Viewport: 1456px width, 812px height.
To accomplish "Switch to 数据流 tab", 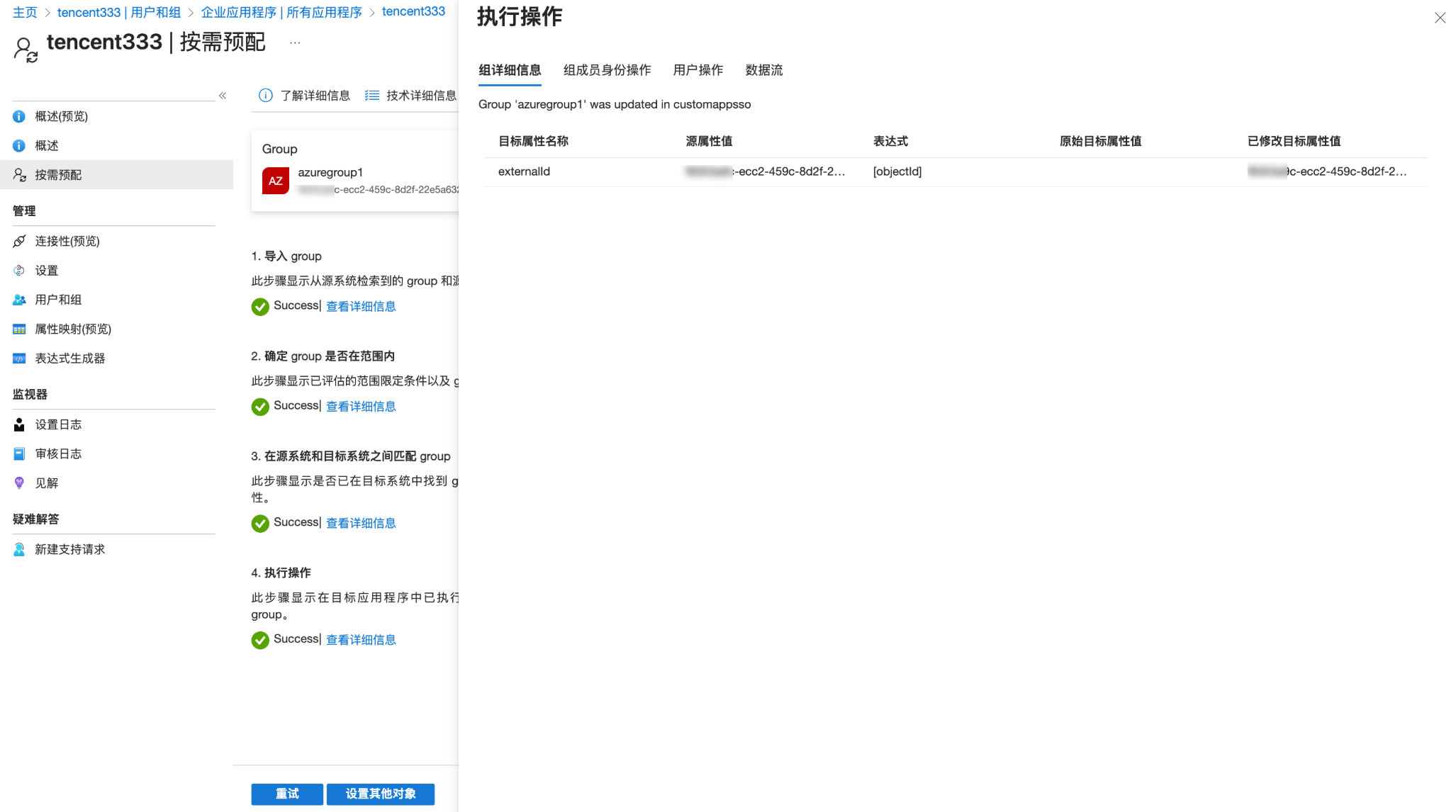I will 763,70.
